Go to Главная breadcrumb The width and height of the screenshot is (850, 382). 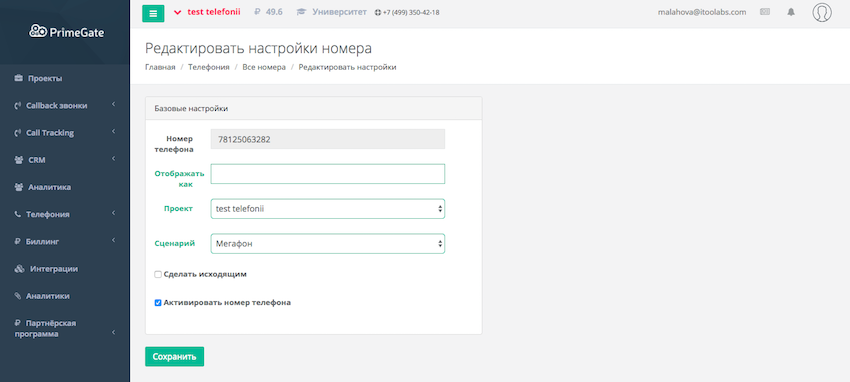click(x=160, y=67)
